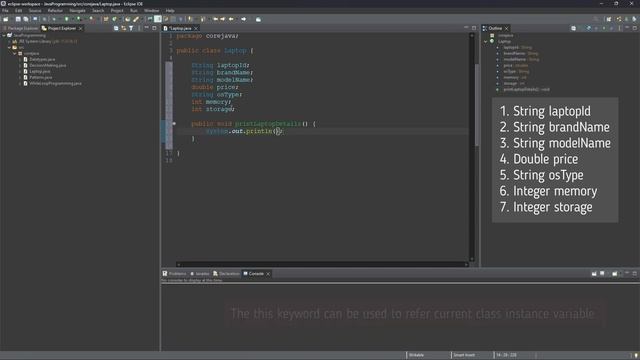This screenshot has height=360, width=640.
Task: Open Laptop.java in Project Explorer
Action: (x=39, y=71)
